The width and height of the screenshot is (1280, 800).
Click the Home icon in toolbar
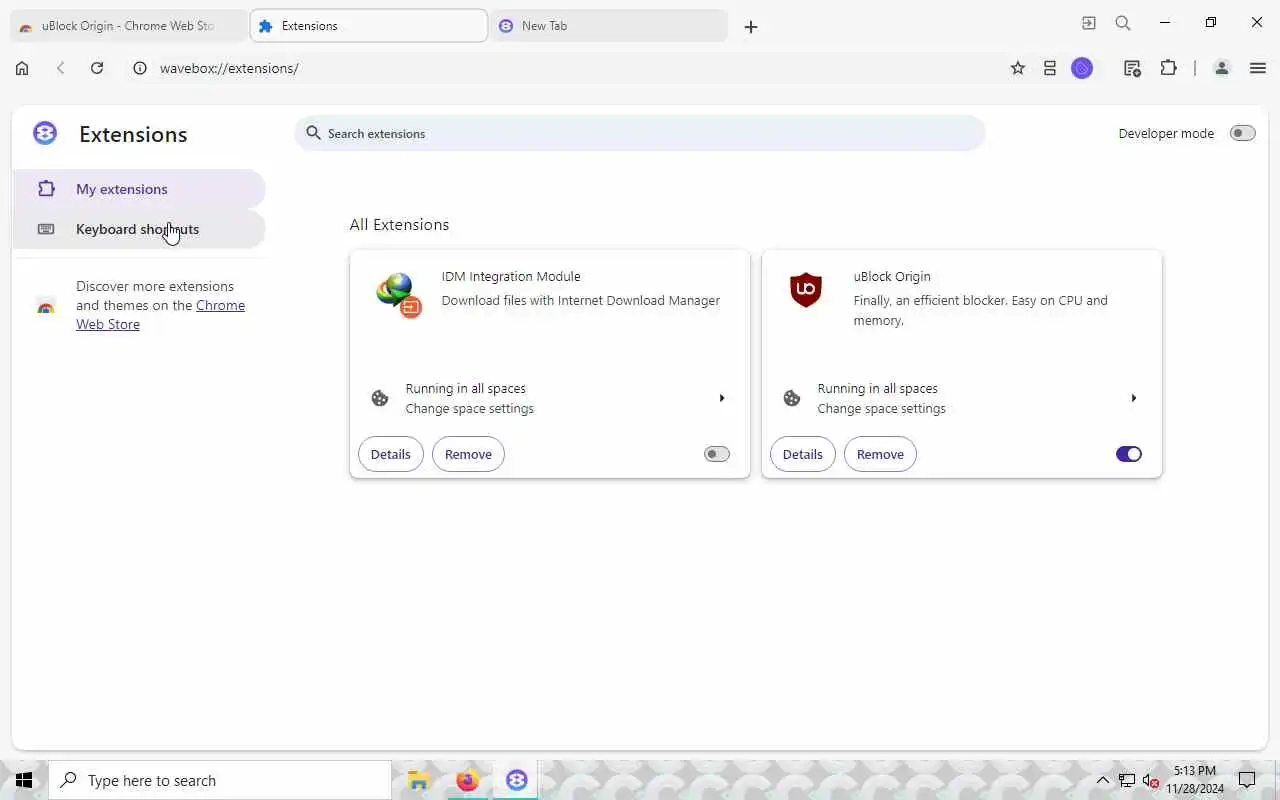tap(22, 68)
